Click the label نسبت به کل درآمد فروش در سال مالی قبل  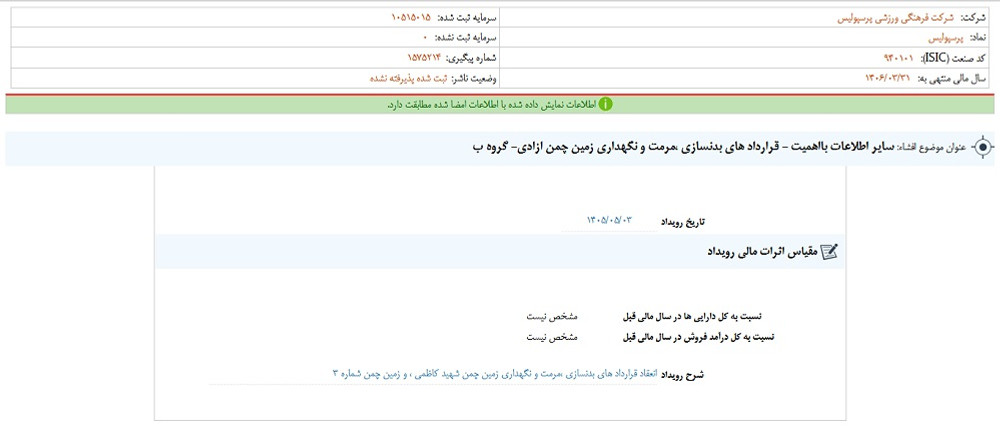(698, 336)
